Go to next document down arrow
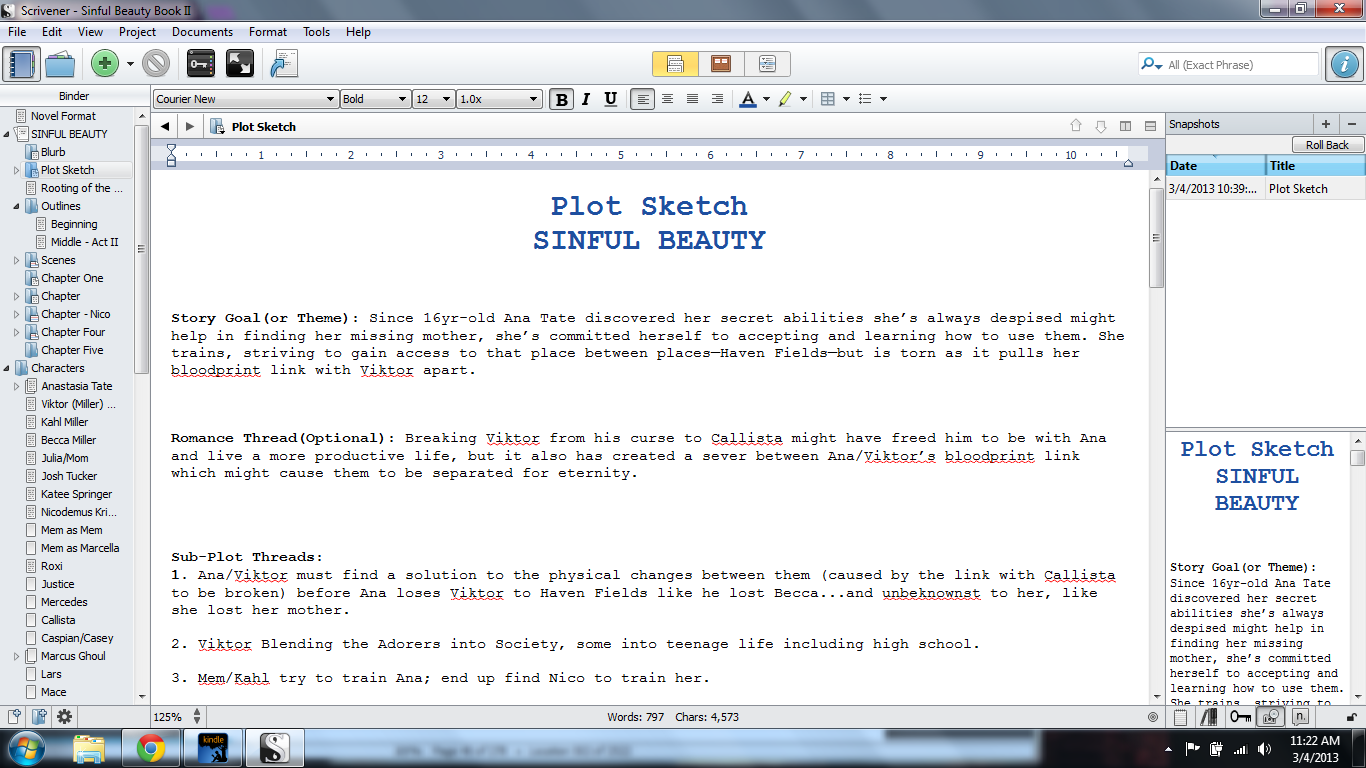 click(1101, 126)
